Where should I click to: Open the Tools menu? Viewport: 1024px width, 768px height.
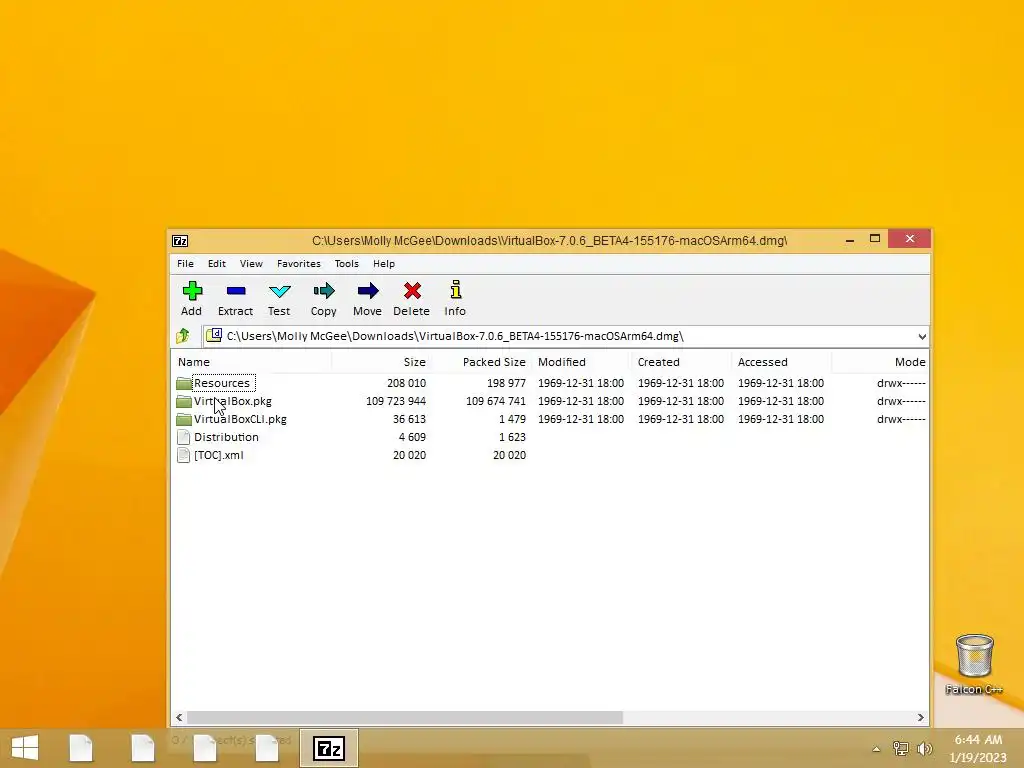click(347, 264)
